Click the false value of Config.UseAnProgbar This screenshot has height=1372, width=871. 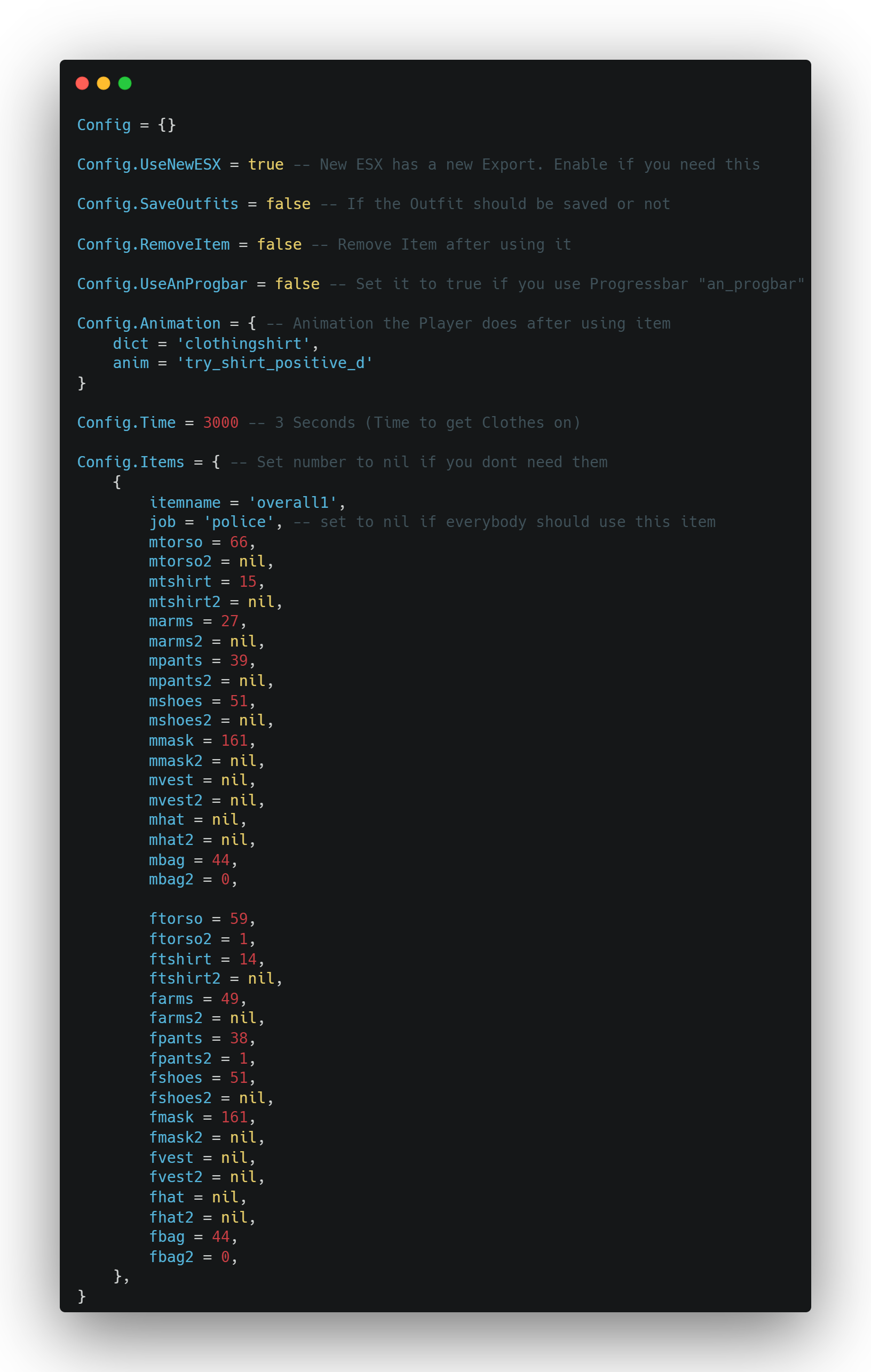click(x=297, y=284)
